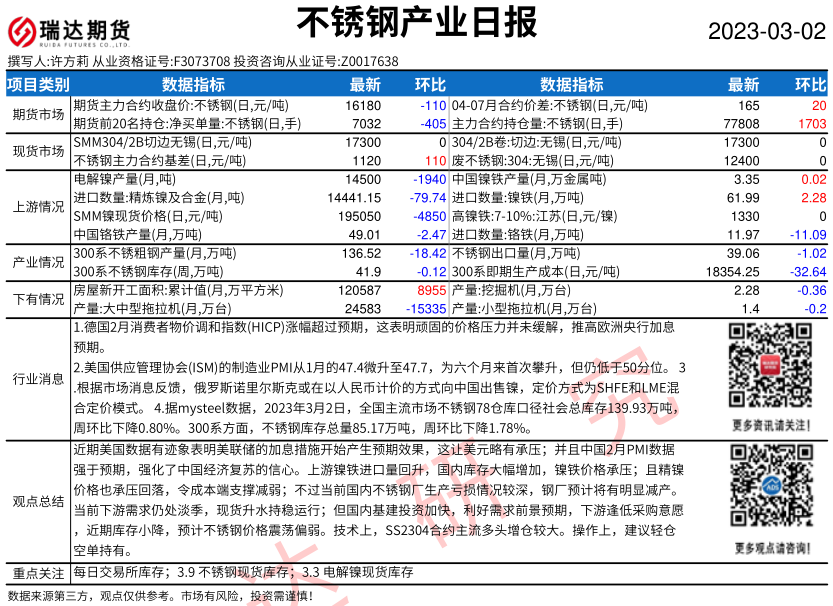Click the 不锈钢产业日报 report title

pos(417,22)
